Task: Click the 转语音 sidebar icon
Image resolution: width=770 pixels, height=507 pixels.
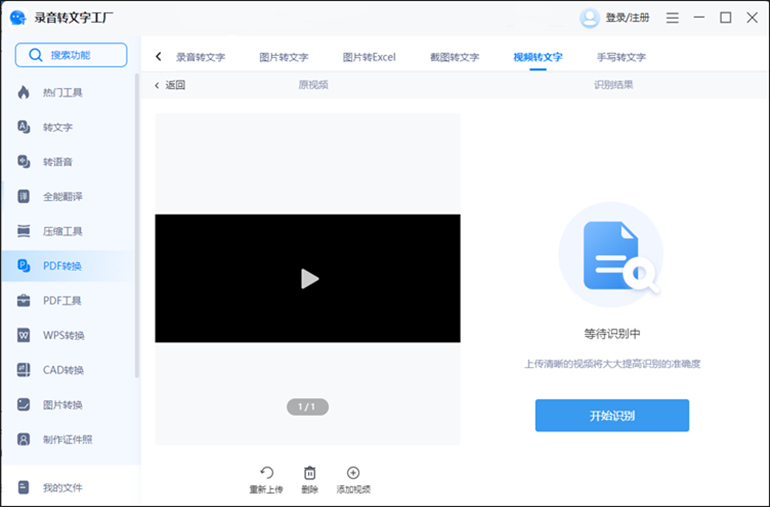Action: click(24, 162)
